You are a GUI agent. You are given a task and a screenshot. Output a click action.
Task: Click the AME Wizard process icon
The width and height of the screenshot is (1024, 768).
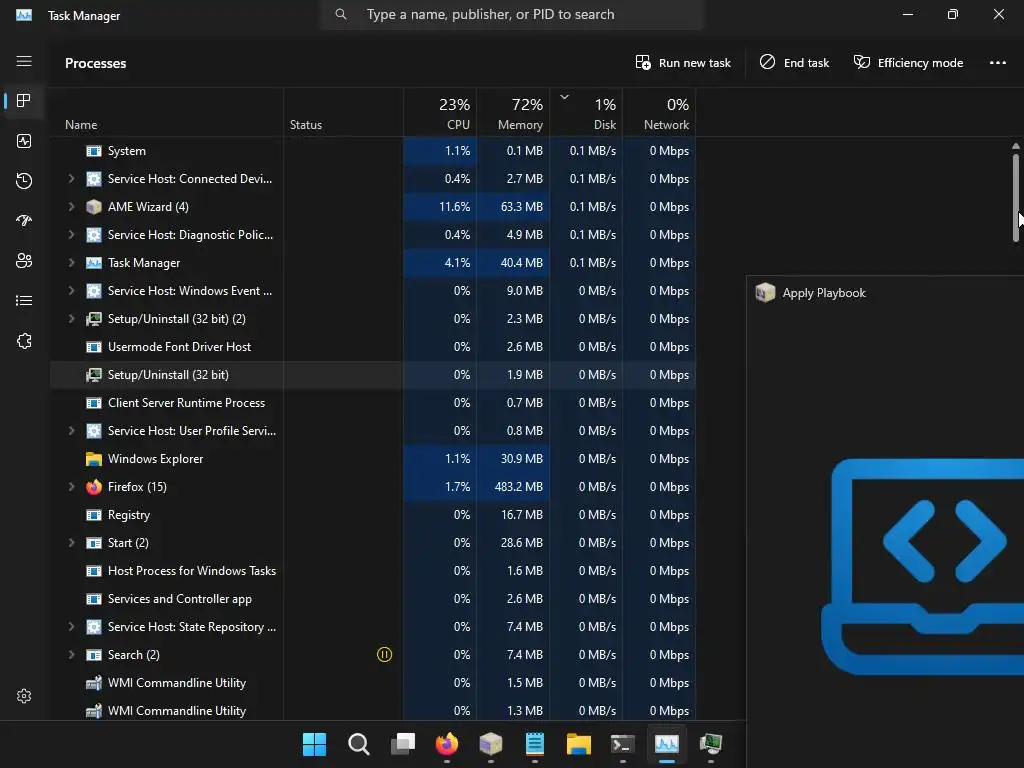click(x=94, y=207)
